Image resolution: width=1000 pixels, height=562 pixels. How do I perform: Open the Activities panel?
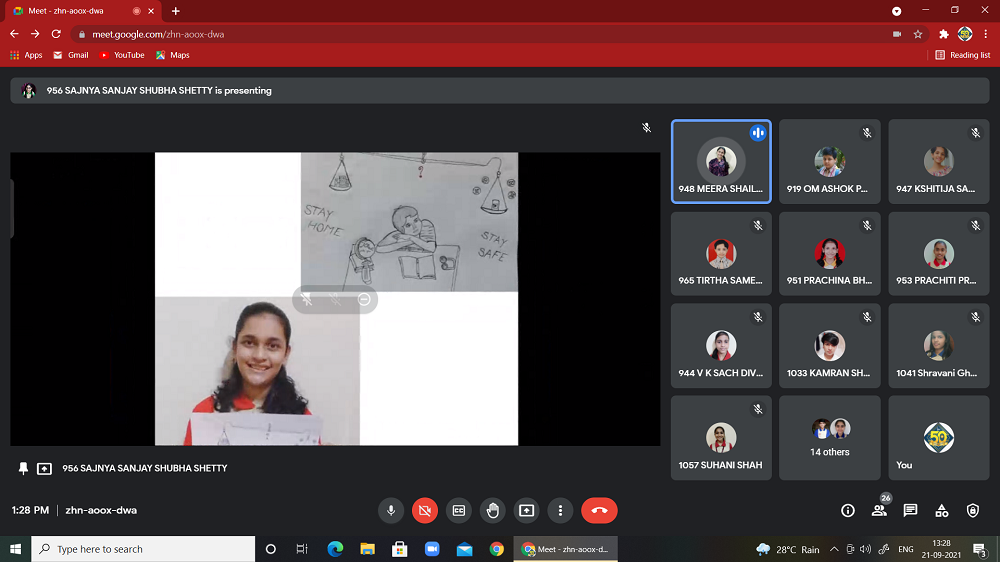[941, 510]
